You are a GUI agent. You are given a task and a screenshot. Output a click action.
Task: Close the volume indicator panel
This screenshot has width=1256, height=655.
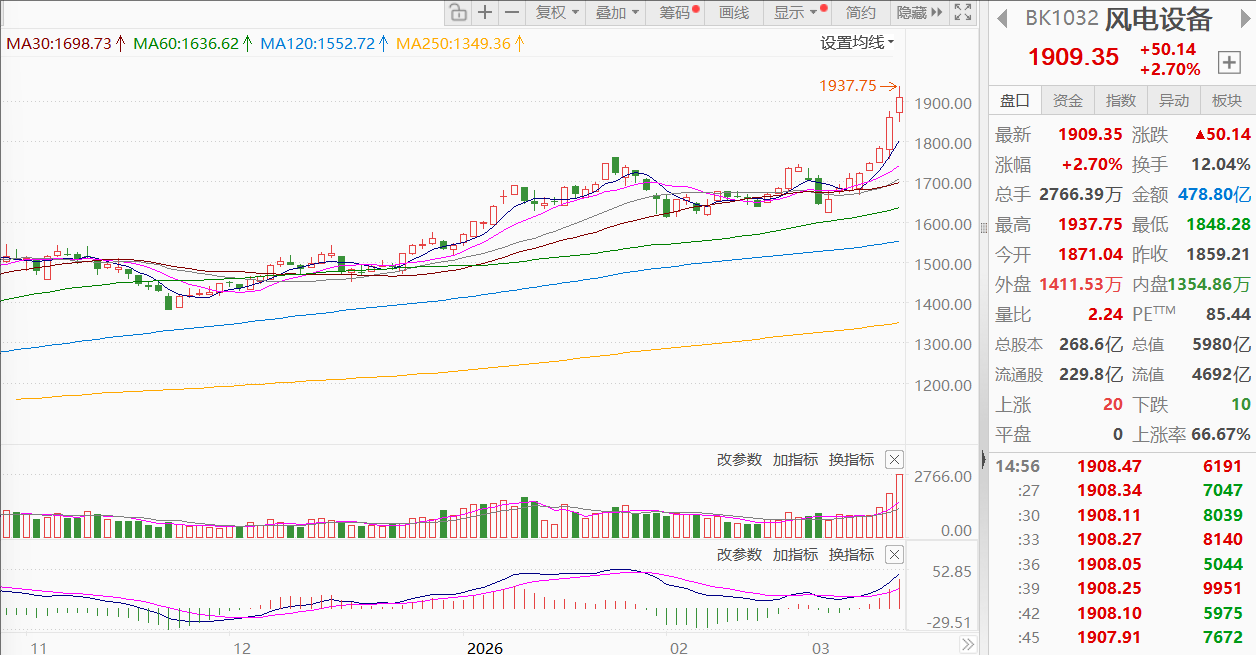[x=894, y=460]
